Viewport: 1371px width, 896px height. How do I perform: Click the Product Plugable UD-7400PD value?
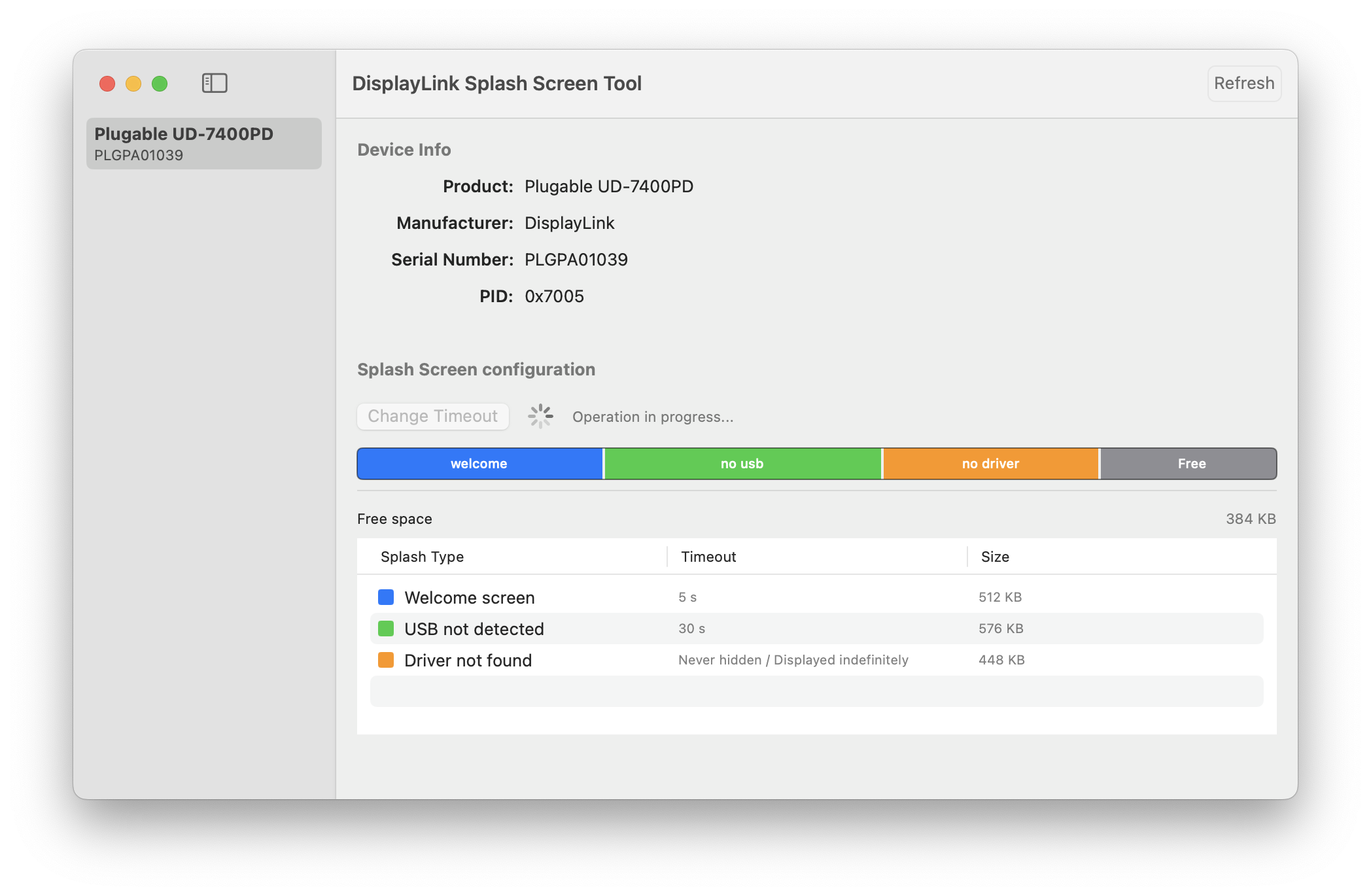click(x=609, y=186)
